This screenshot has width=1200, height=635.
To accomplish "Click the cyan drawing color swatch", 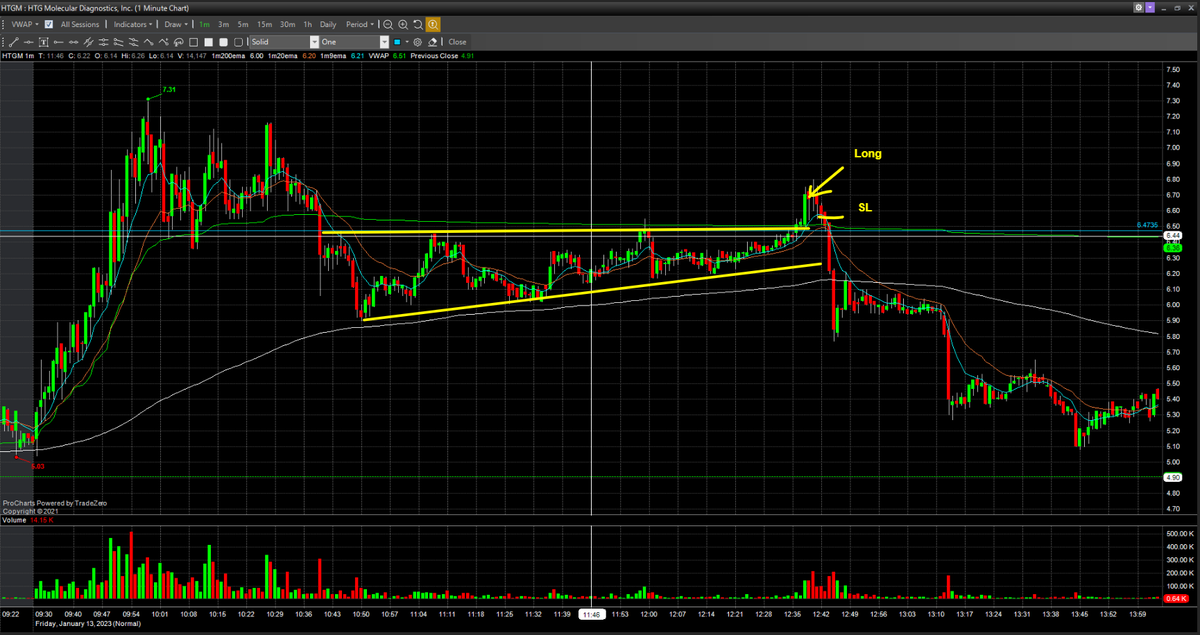I will (397, 42).
